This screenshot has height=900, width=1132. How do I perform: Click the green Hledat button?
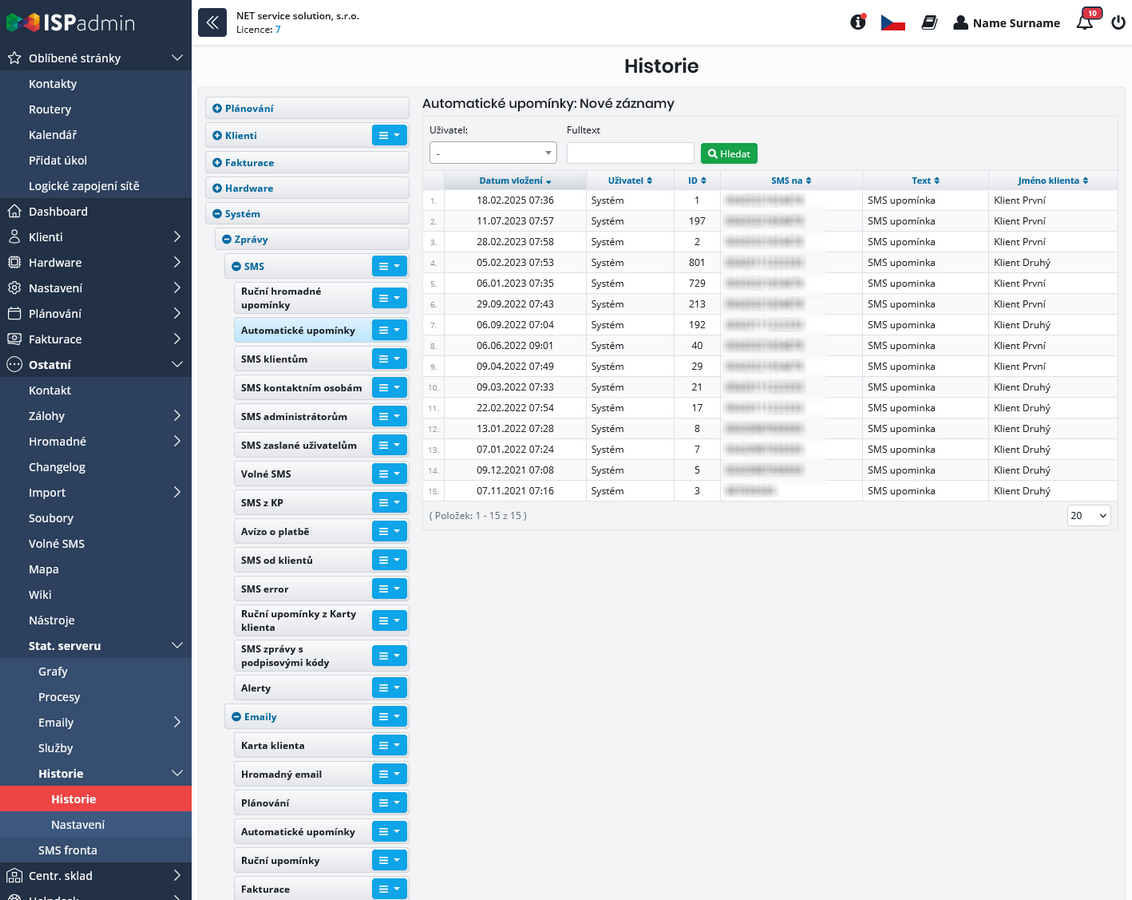point(729,153)
